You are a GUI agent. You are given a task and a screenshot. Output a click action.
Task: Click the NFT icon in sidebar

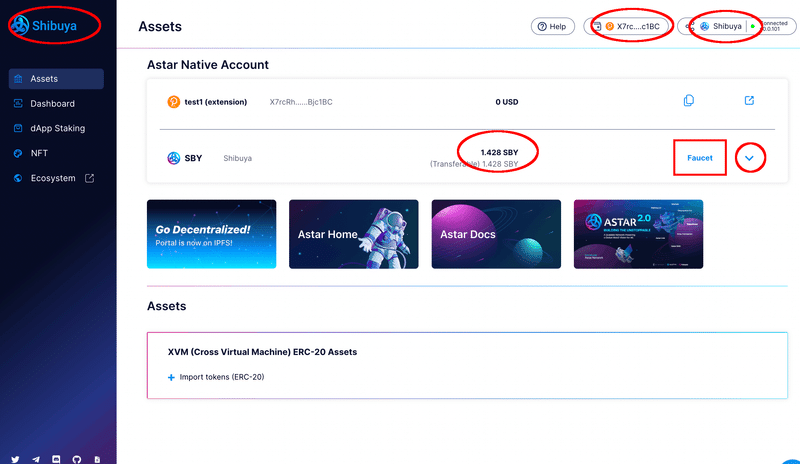(18, 153)
